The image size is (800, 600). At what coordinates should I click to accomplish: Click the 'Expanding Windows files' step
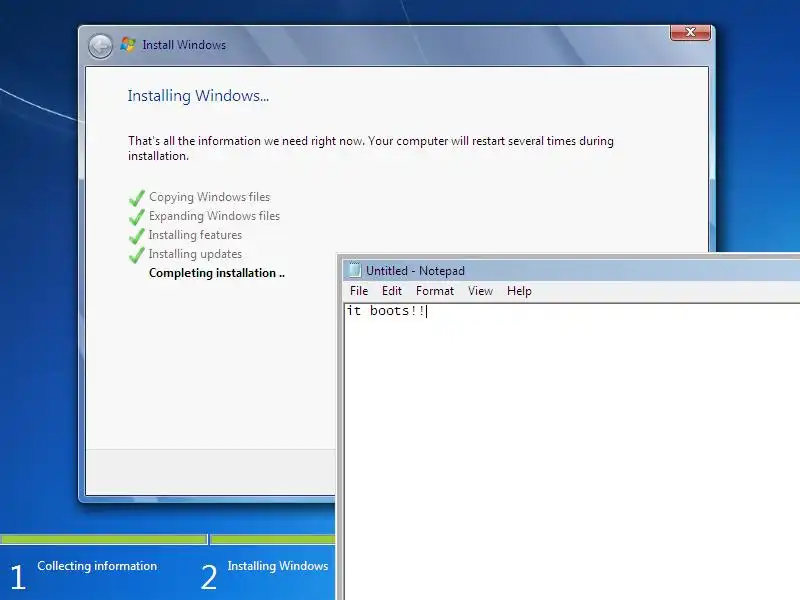(x=214, y=216)
